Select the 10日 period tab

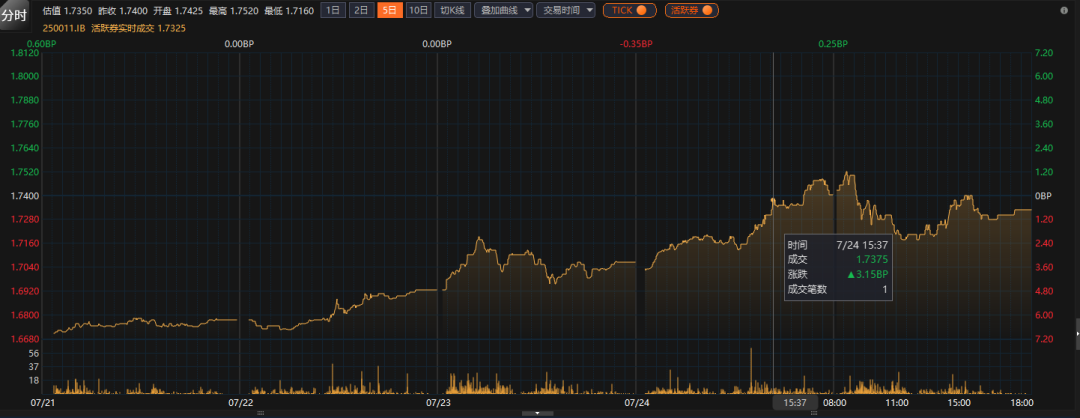[419, 10]
